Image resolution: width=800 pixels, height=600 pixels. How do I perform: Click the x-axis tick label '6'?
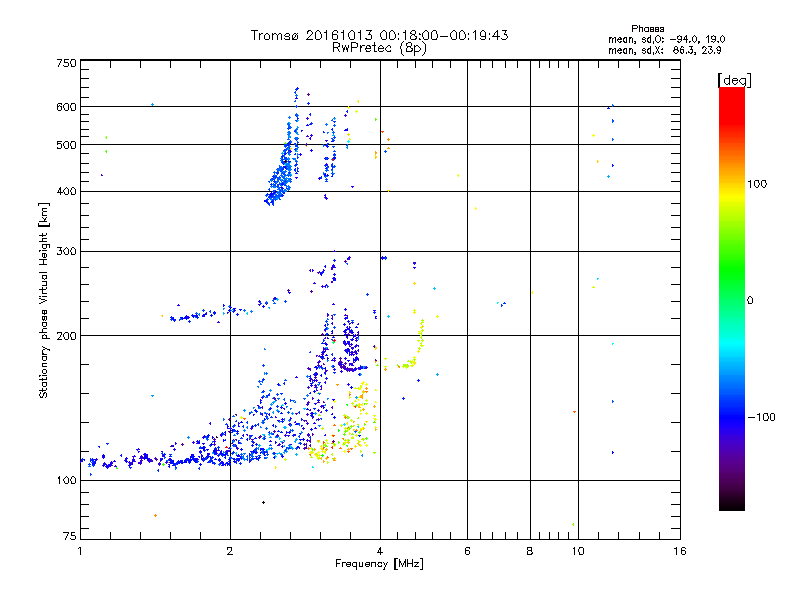coord(467,551)
